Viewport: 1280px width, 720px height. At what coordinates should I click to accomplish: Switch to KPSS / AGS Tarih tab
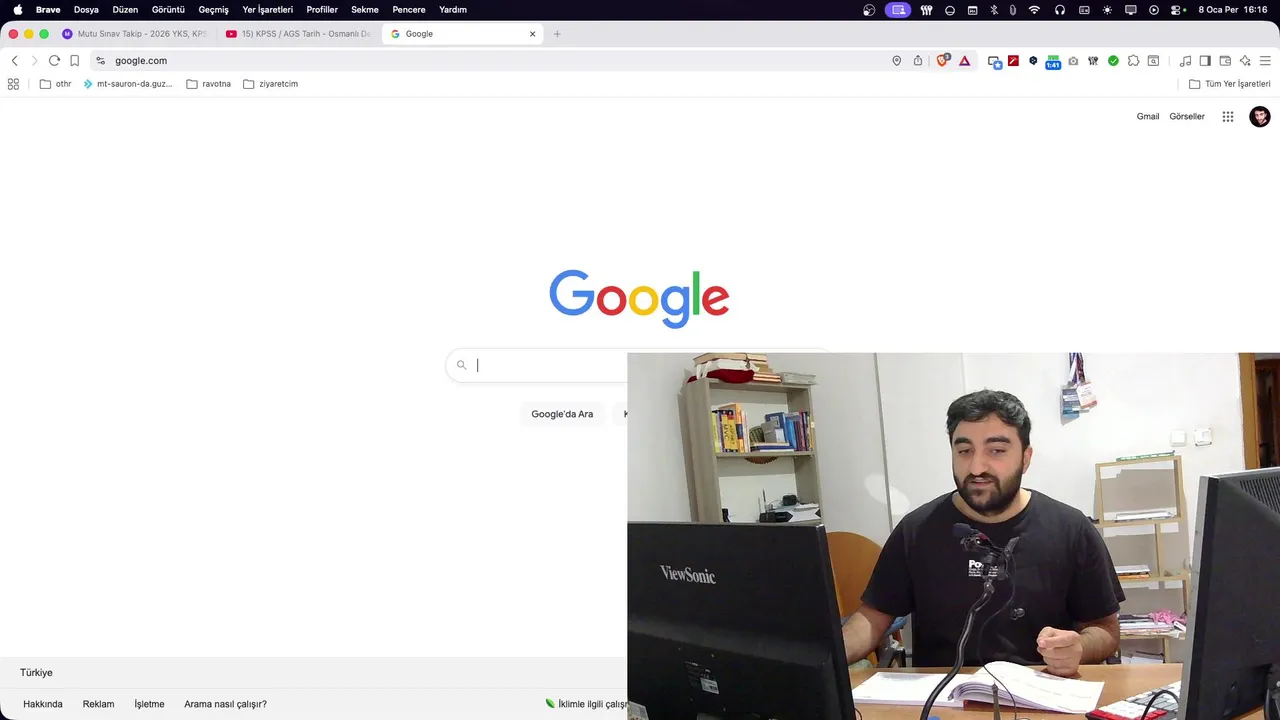[299, 34]
